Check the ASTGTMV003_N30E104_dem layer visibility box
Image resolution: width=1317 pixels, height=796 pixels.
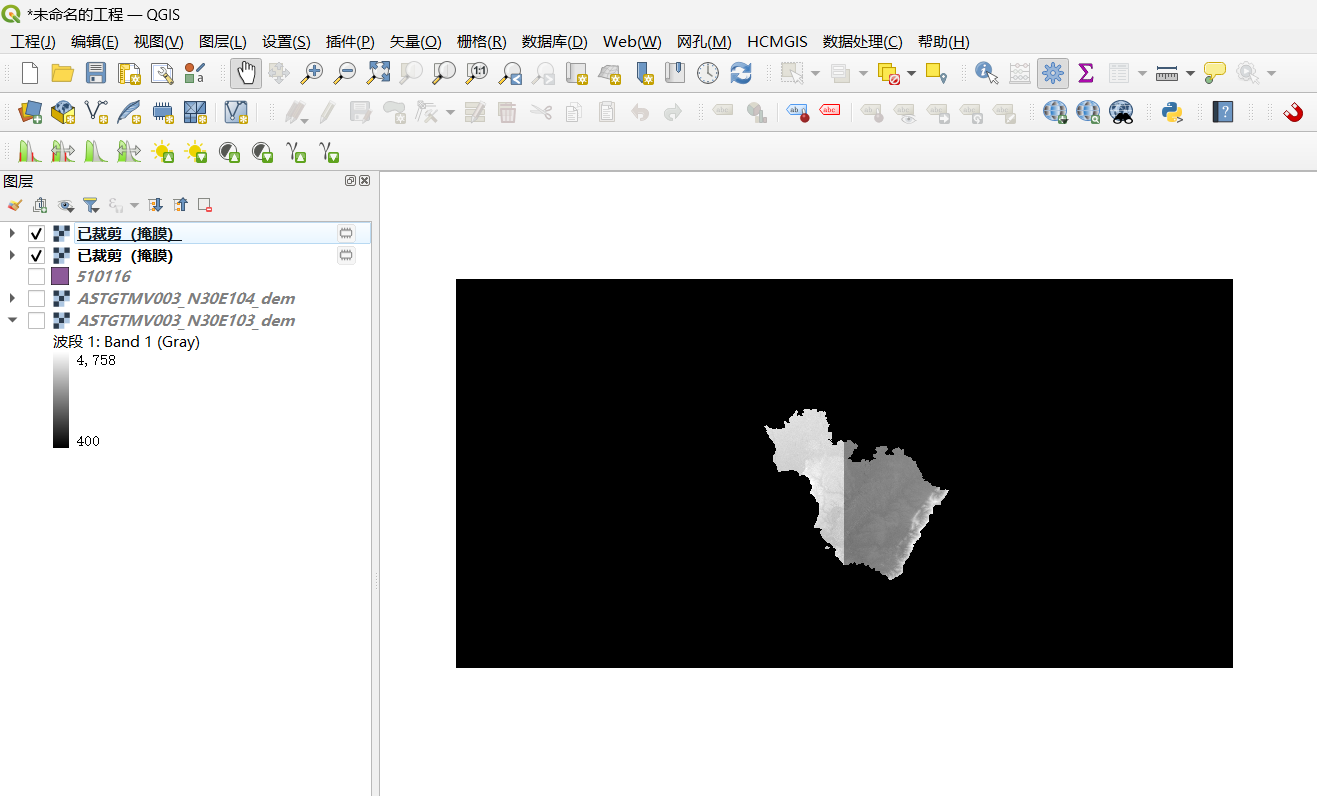pyautogui.click(x=36, y=298)
